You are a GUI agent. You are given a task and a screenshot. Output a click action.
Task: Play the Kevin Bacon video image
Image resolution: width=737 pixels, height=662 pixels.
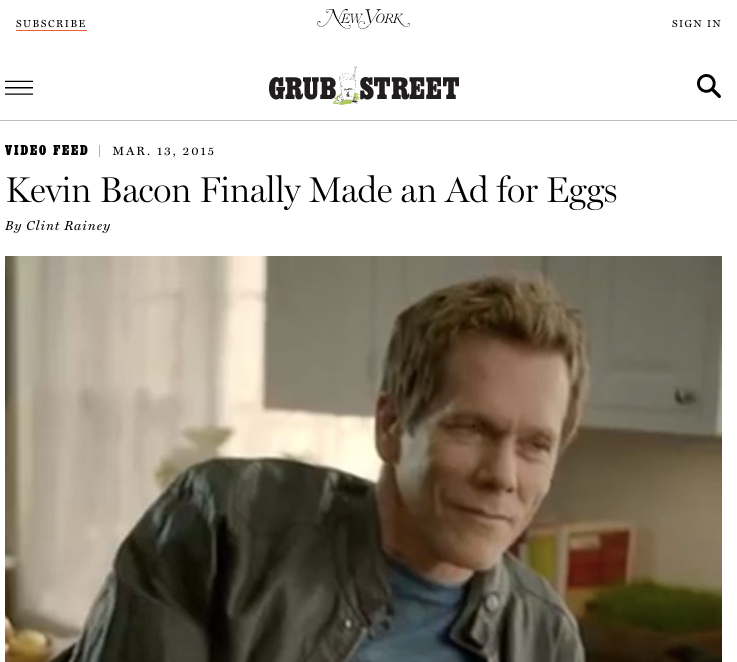(x=363, y=459)
